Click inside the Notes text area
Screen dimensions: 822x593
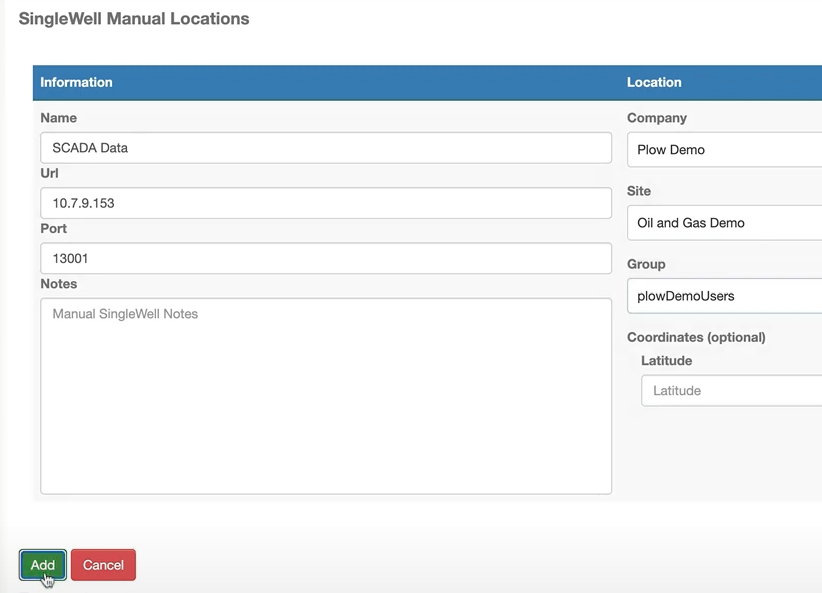(326, 396)
